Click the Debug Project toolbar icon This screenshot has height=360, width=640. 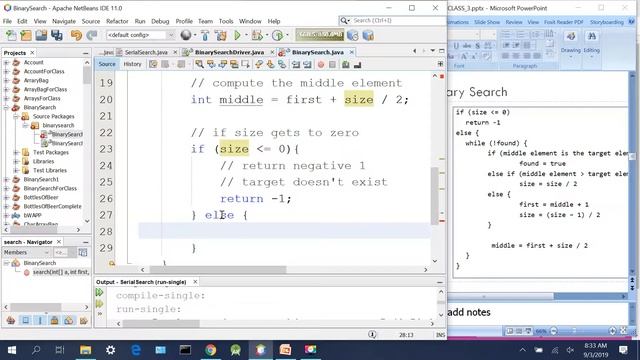(x=257, y=36)
